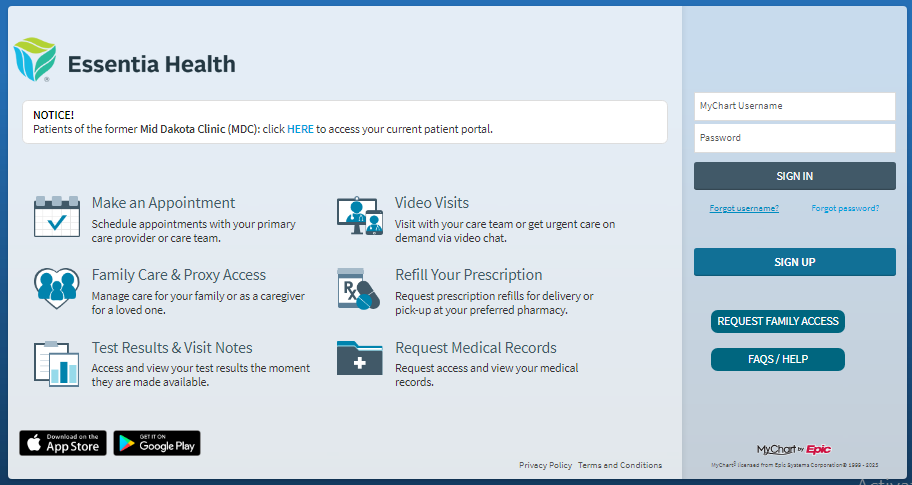
Task: Click the Test Results & Visit Notes heading
Action: (172, 348)
